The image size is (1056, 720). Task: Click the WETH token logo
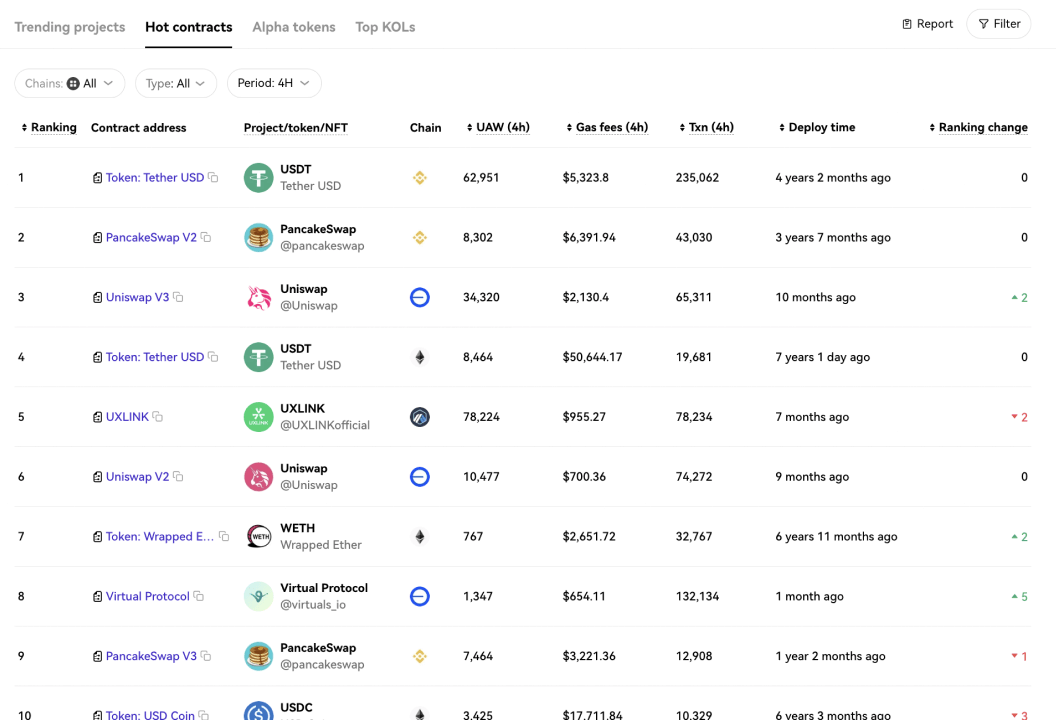[x=259, y=536]
